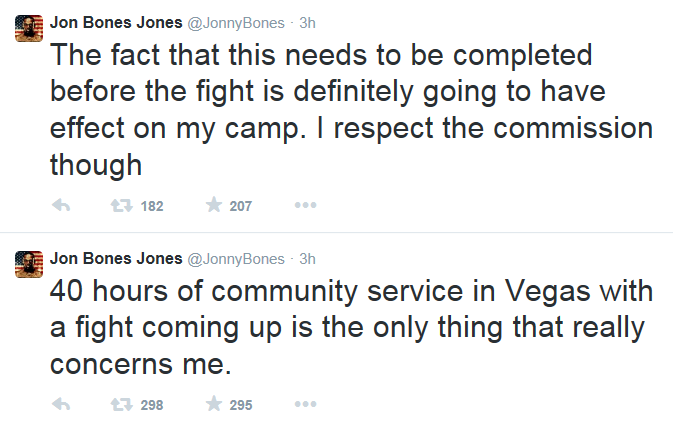
Task: Open Jon Bones Jones name on first tweet
Action: pyautogui.click(x=116, y=23)
